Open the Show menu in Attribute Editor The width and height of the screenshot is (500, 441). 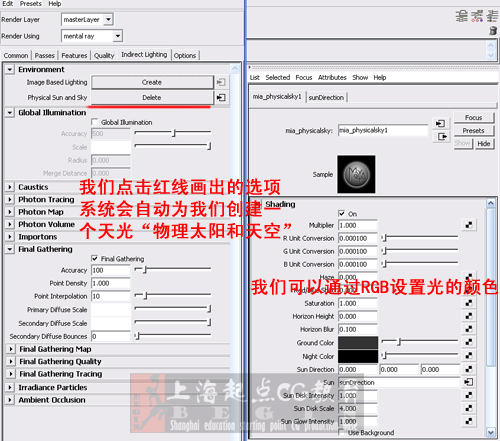[360, 77]
